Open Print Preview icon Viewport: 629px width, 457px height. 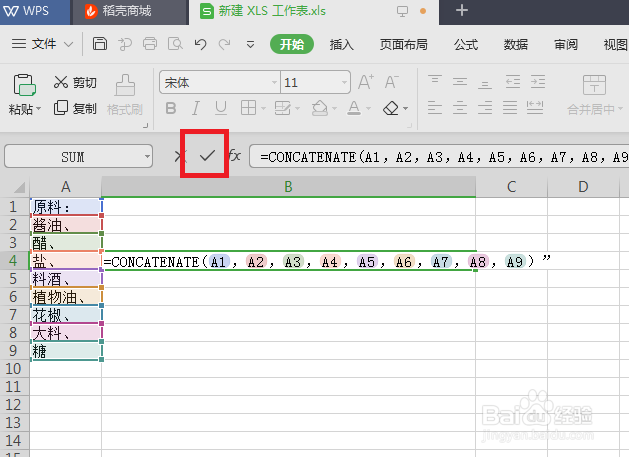point(175,43)
